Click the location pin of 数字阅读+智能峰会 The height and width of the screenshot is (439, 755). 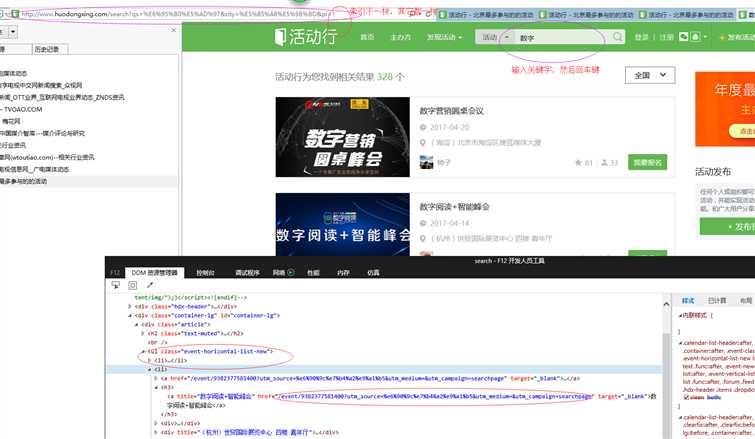coord(423,238)
